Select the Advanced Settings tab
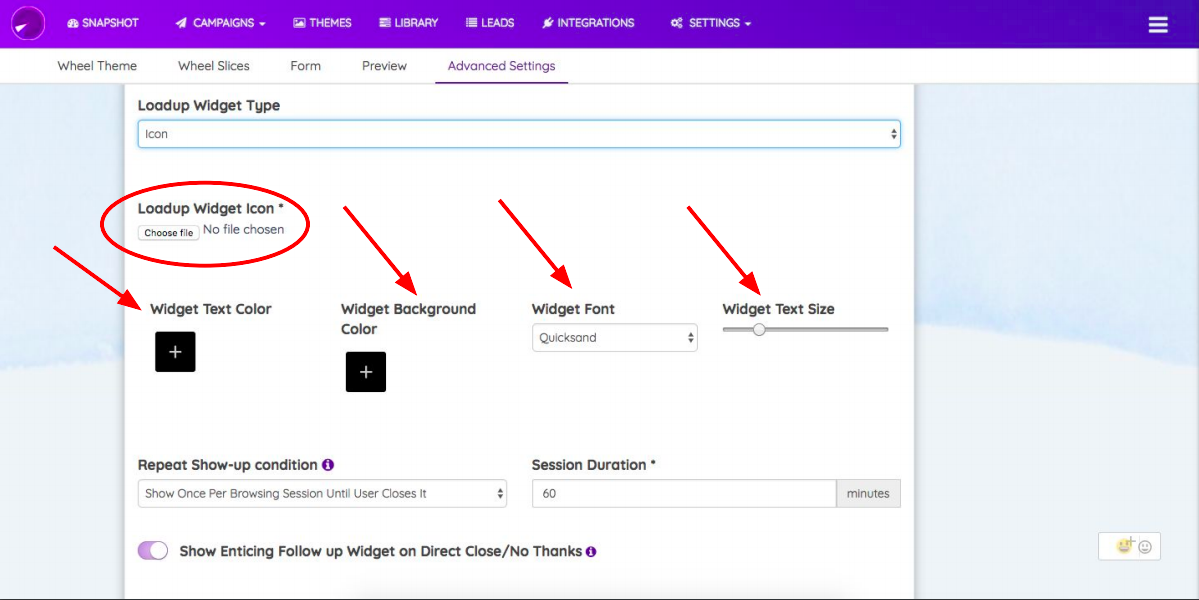1199x600 pixels. 502,66
